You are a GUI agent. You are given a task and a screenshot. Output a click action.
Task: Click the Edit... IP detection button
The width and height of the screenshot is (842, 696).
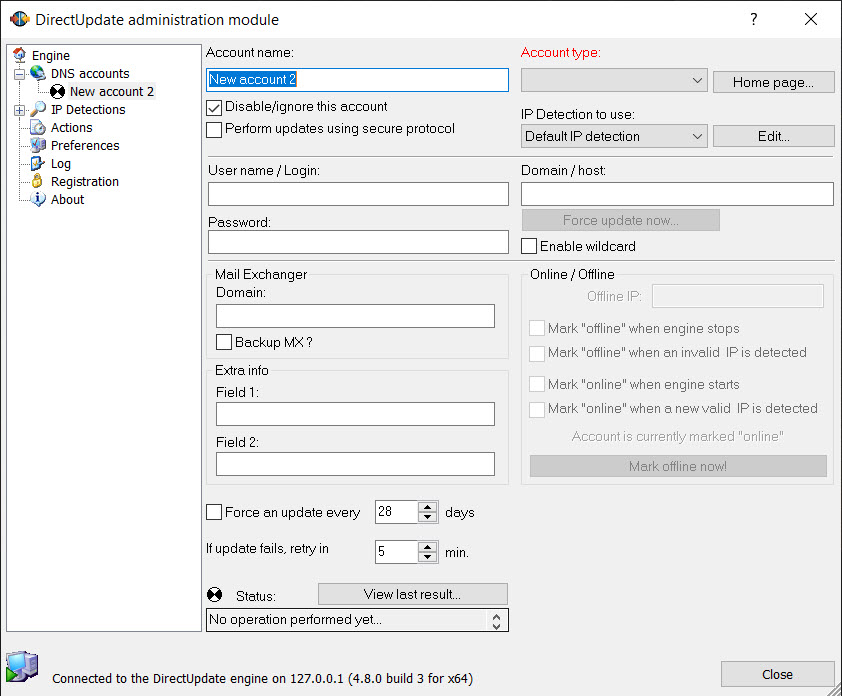tap(773, 136)
